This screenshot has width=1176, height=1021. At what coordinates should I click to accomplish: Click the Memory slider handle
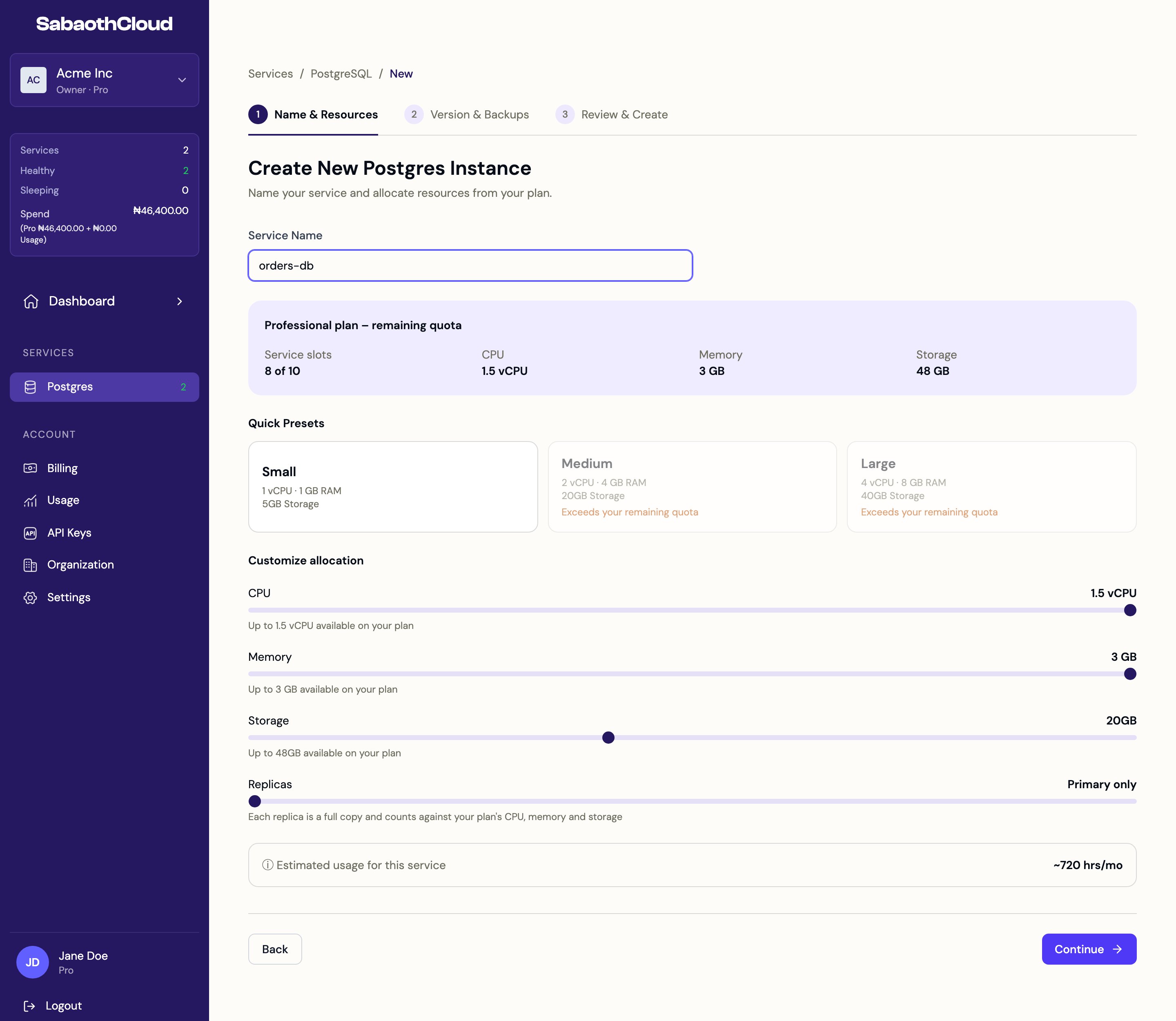point(1130,674)
